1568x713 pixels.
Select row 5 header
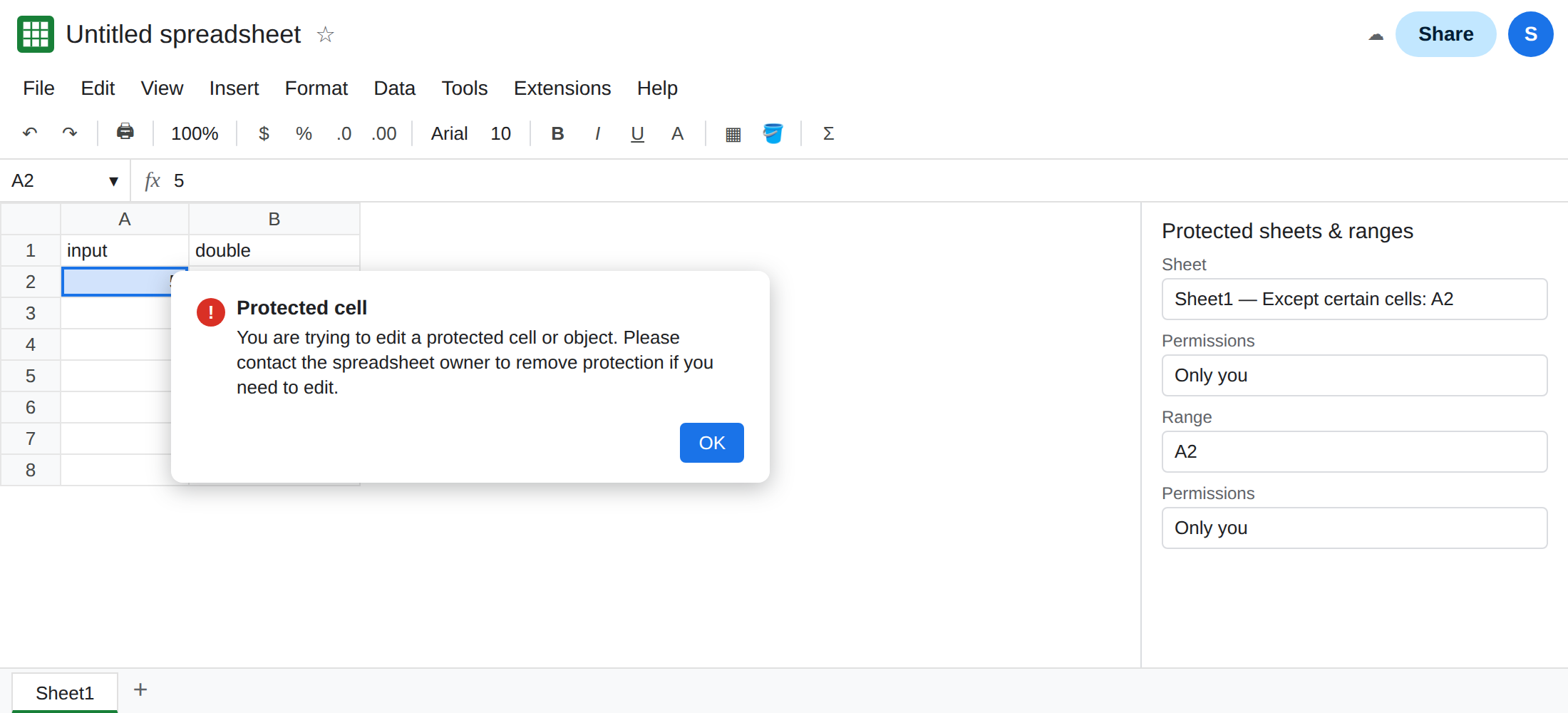click(31, 376)
